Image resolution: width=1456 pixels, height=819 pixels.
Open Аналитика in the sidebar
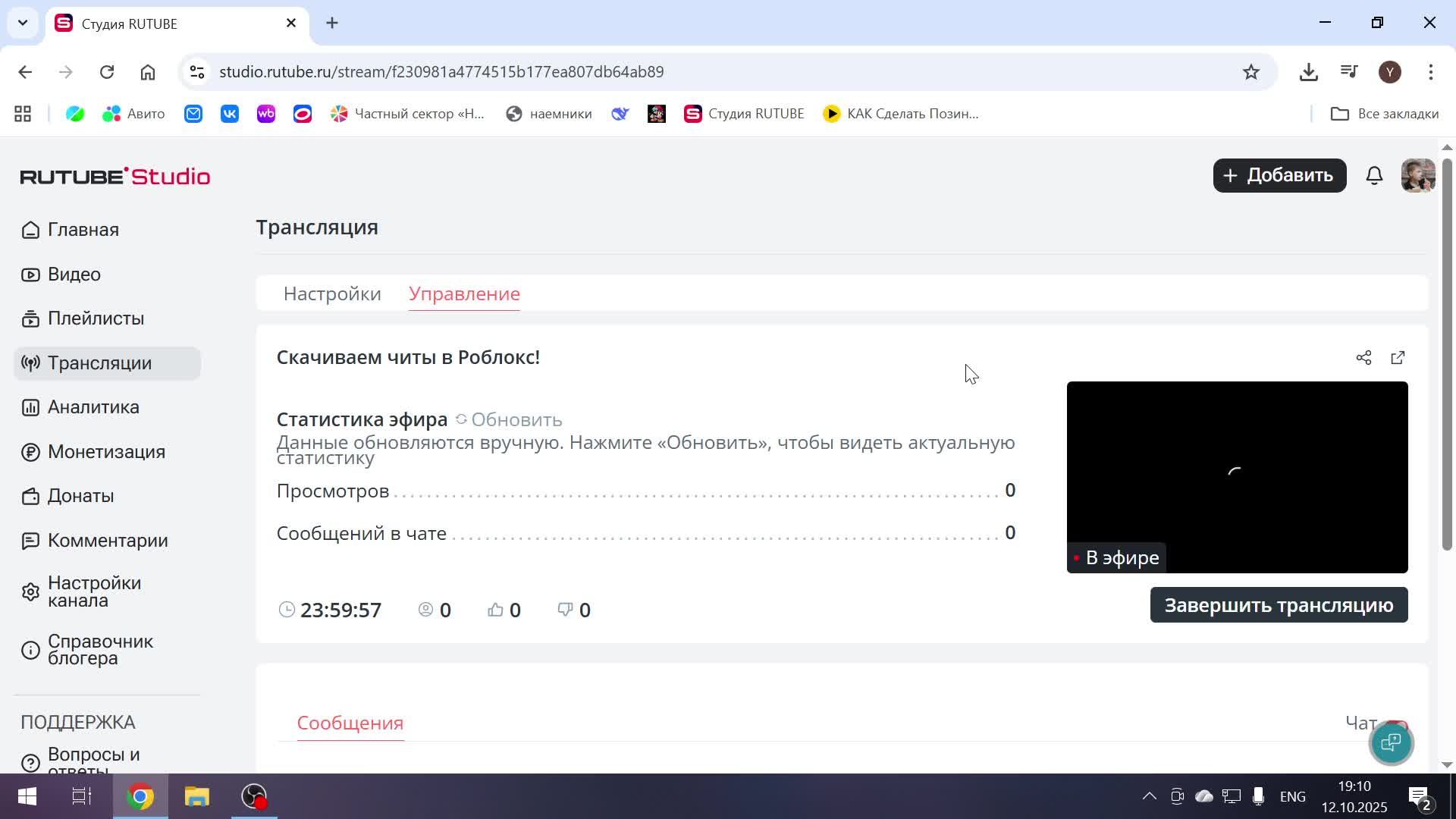pos(93,407)
